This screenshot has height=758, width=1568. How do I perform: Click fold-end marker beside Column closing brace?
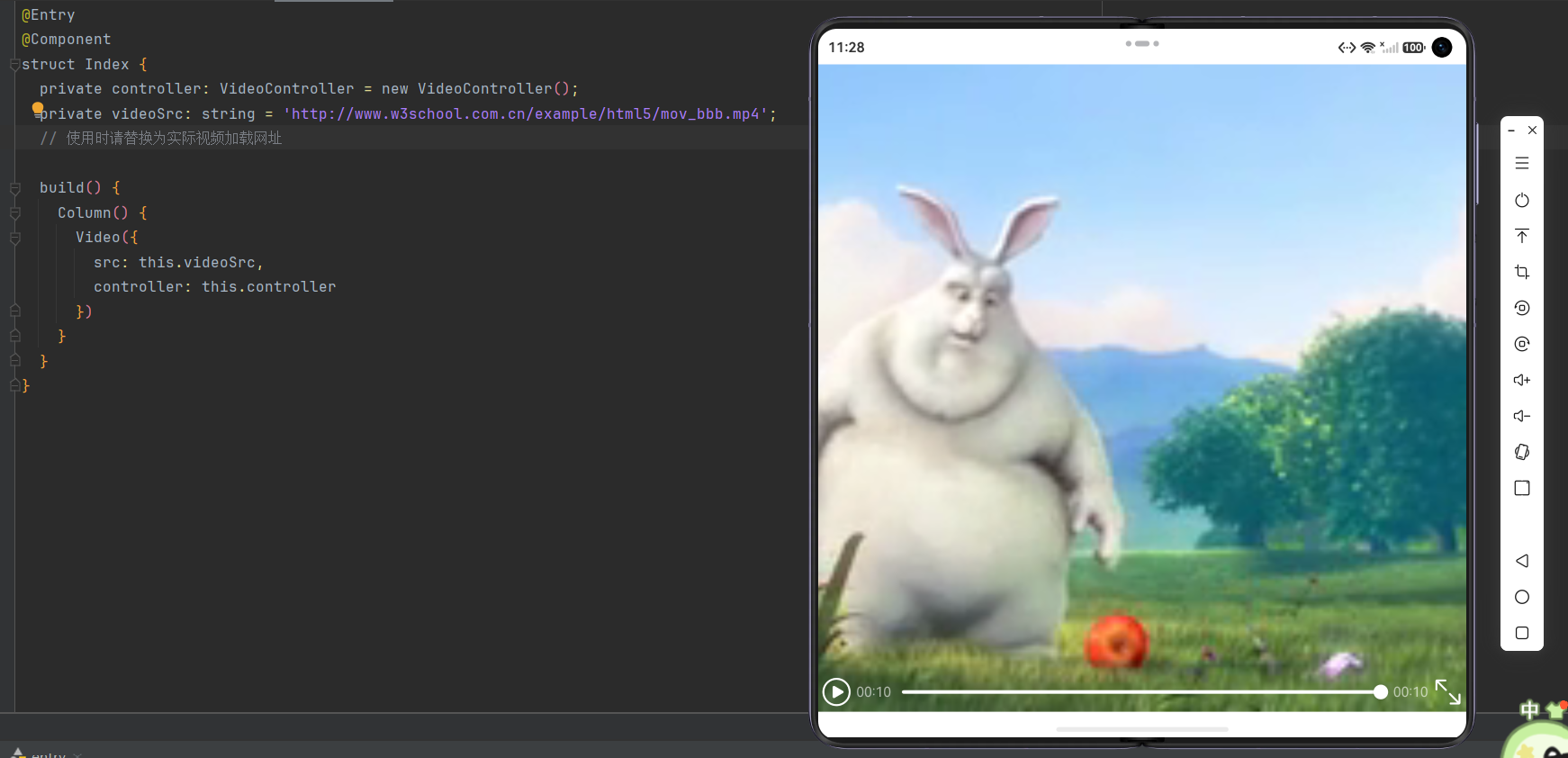[x=14, y=337]
